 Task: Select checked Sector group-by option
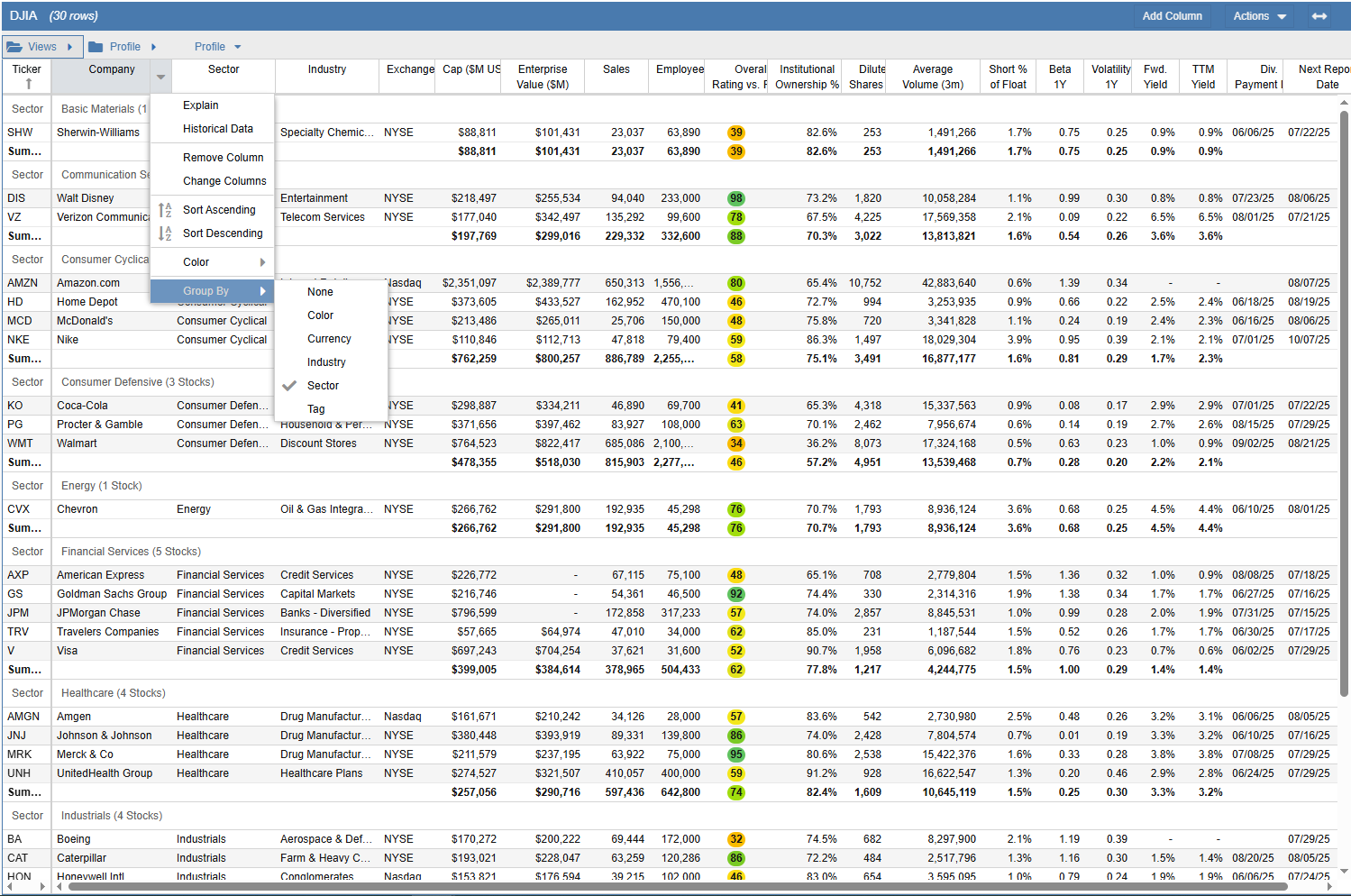pyautogui.click(x=323, y=386)
